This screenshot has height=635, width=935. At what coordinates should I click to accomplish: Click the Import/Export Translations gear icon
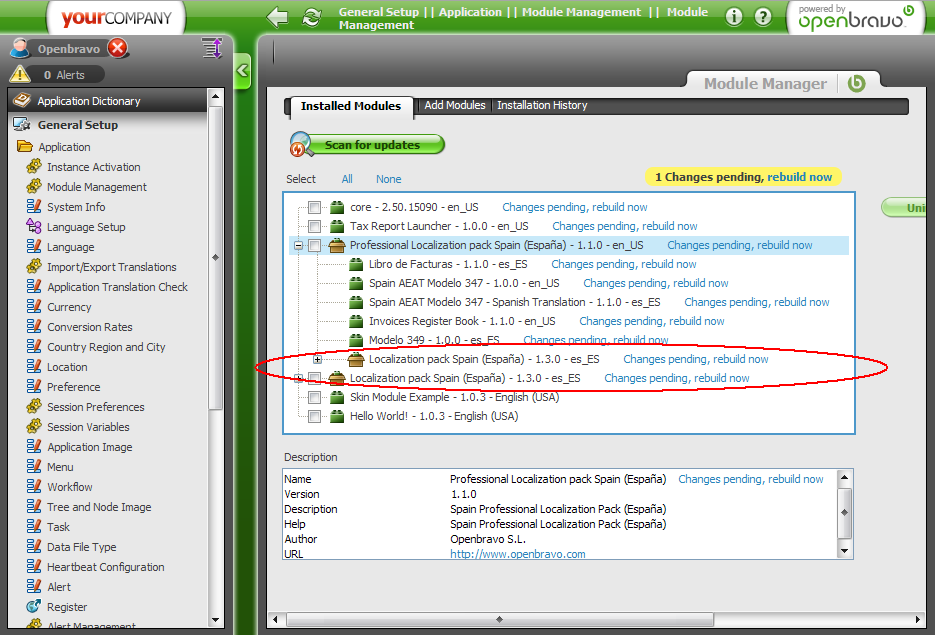click(x=34, y=266)
